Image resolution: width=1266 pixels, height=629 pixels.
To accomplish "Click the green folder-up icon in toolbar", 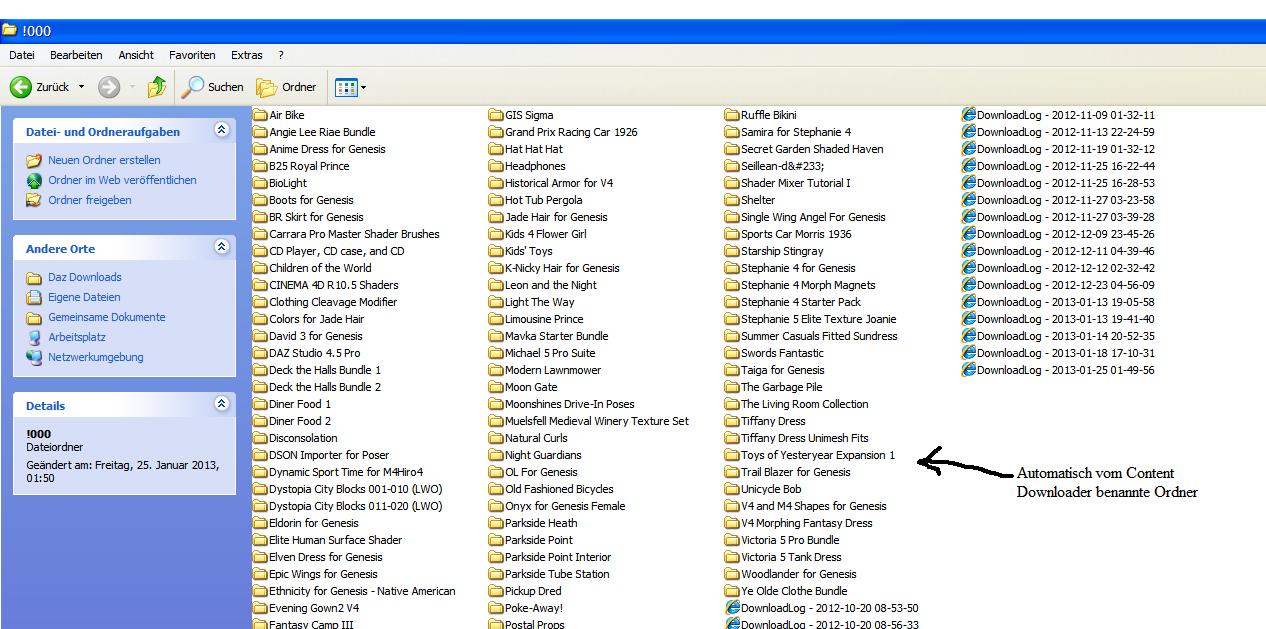I will (x=156, y=87).
